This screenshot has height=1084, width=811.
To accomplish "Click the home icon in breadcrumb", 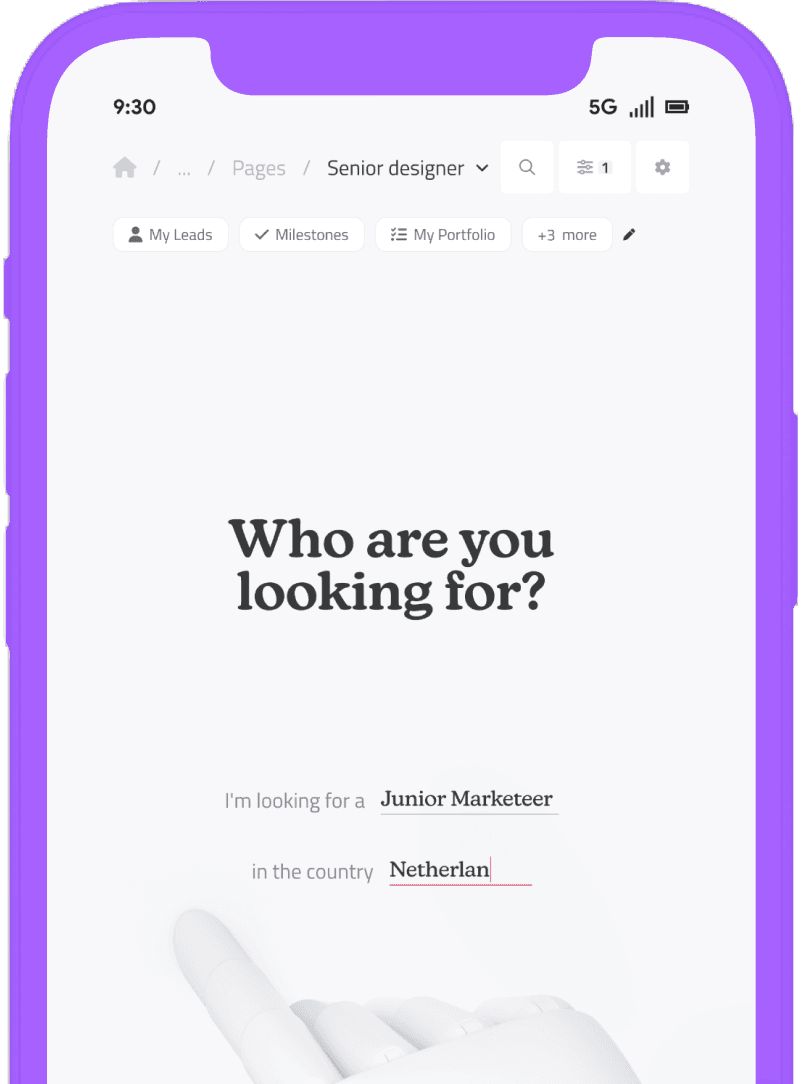I will coord(125,168).
